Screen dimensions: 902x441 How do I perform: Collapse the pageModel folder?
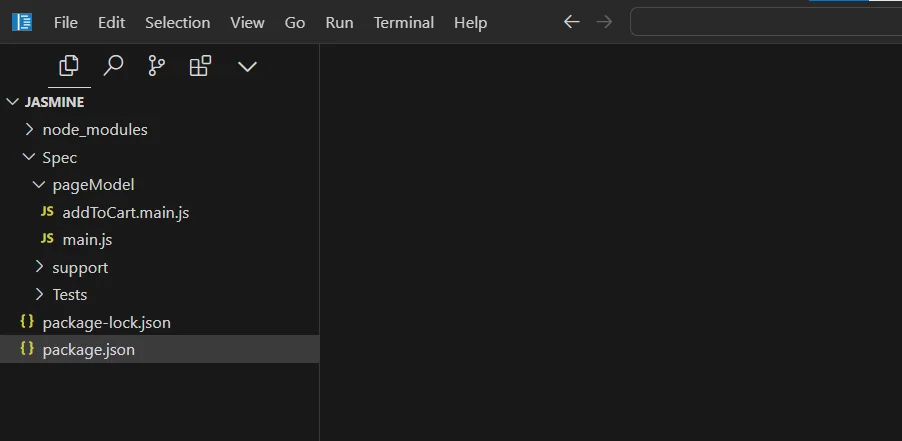coord(92,185)
